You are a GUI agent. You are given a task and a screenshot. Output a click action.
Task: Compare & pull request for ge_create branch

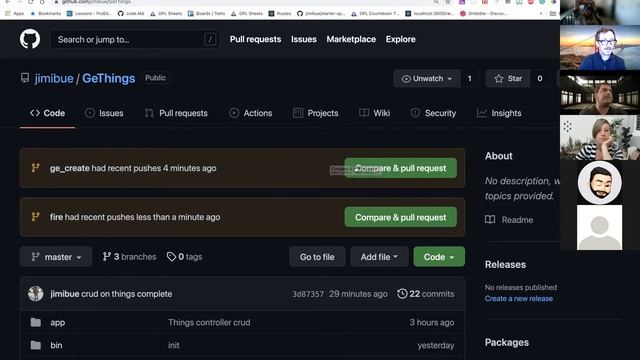400,168
